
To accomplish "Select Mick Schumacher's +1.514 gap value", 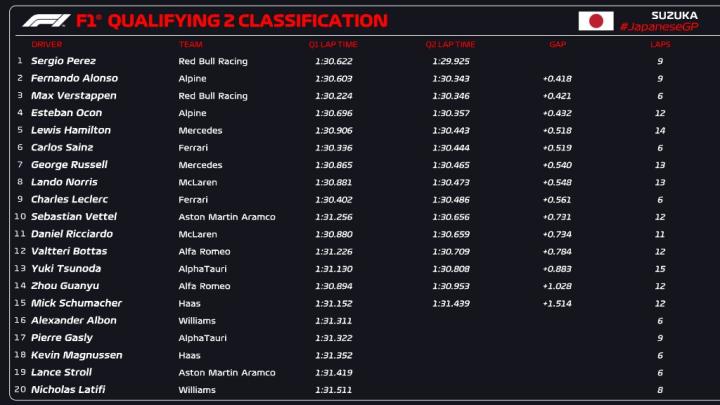I will click(557, 303).
